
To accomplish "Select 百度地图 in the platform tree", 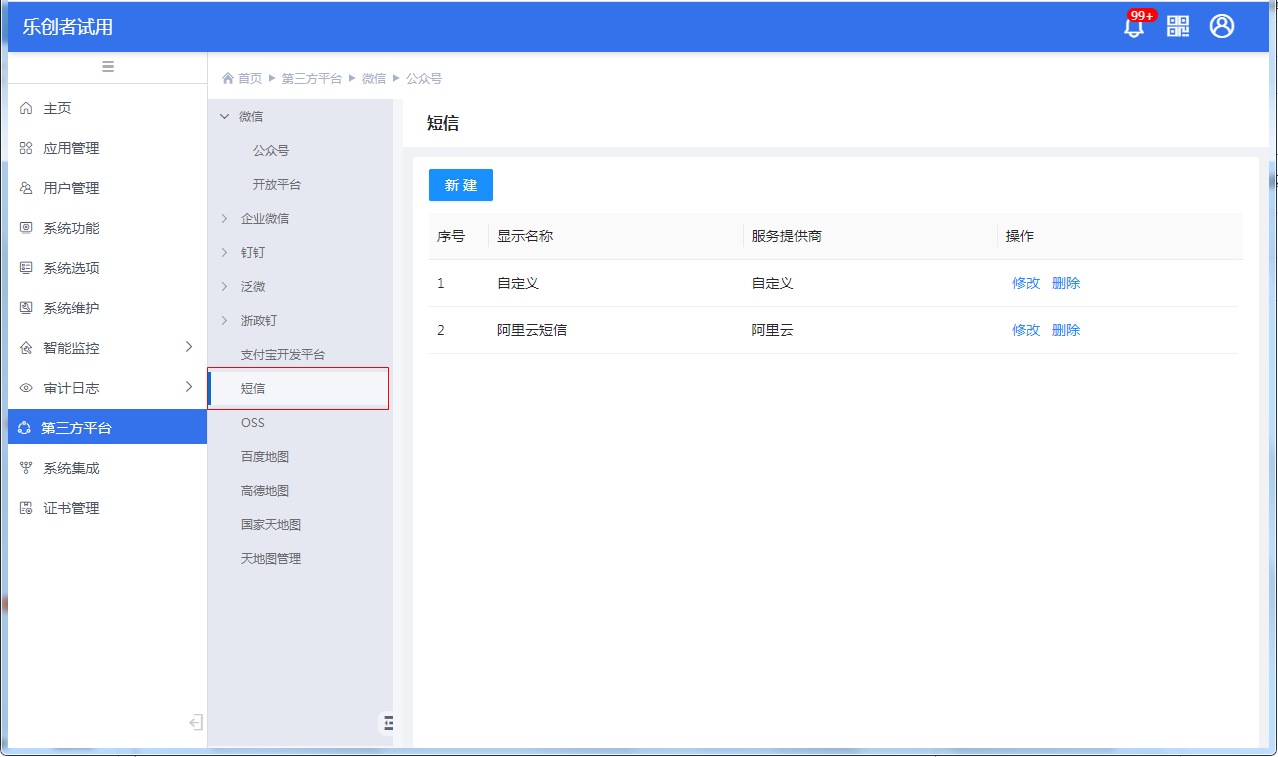I will 264,457.
